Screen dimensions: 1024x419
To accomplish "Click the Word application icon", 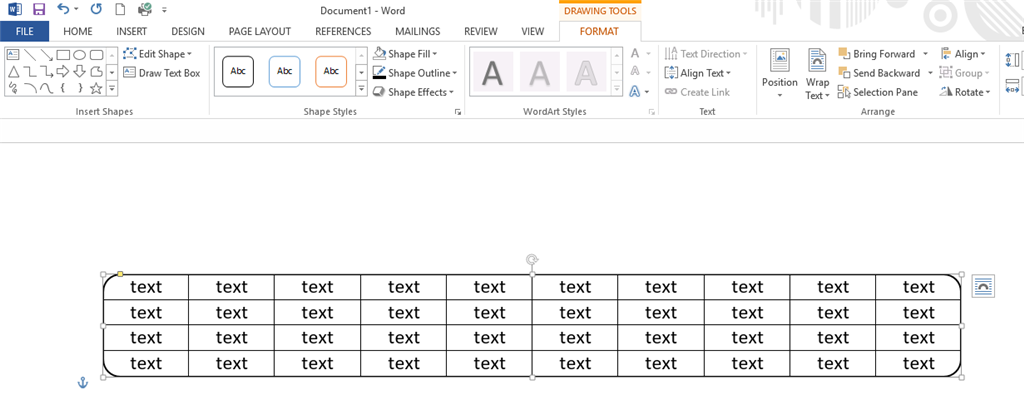I will point(14,9).
